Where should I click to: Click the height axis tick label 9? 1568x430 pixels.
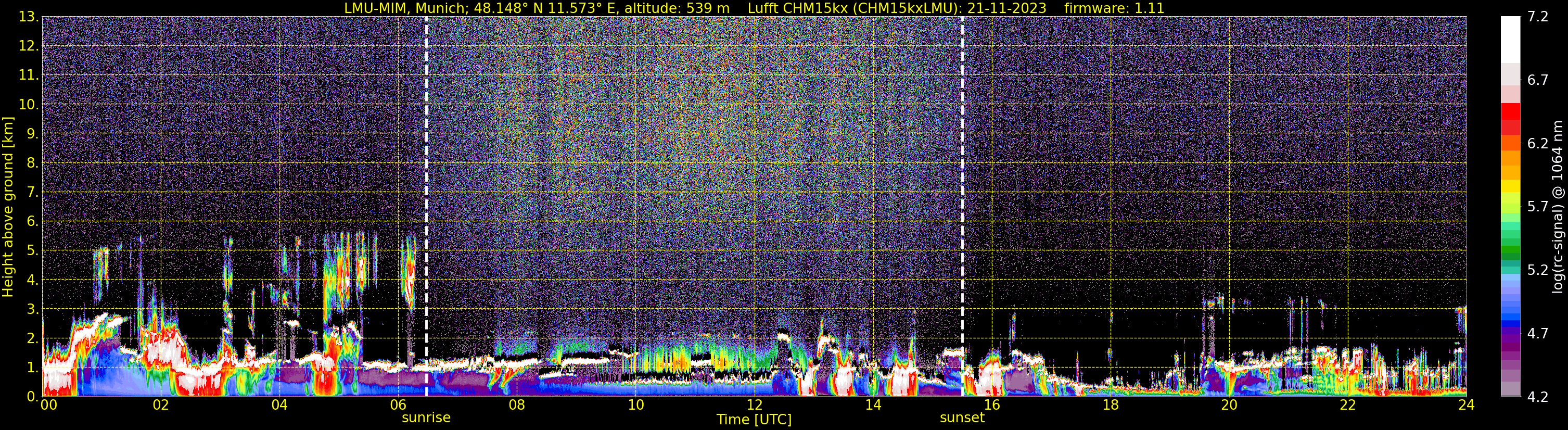32,134
